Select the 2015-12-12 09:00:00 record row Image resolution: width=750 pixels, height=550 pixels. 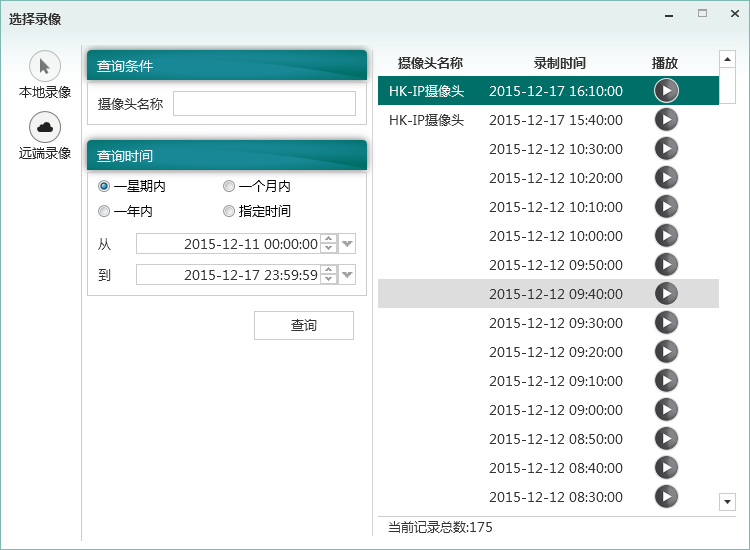555,410
